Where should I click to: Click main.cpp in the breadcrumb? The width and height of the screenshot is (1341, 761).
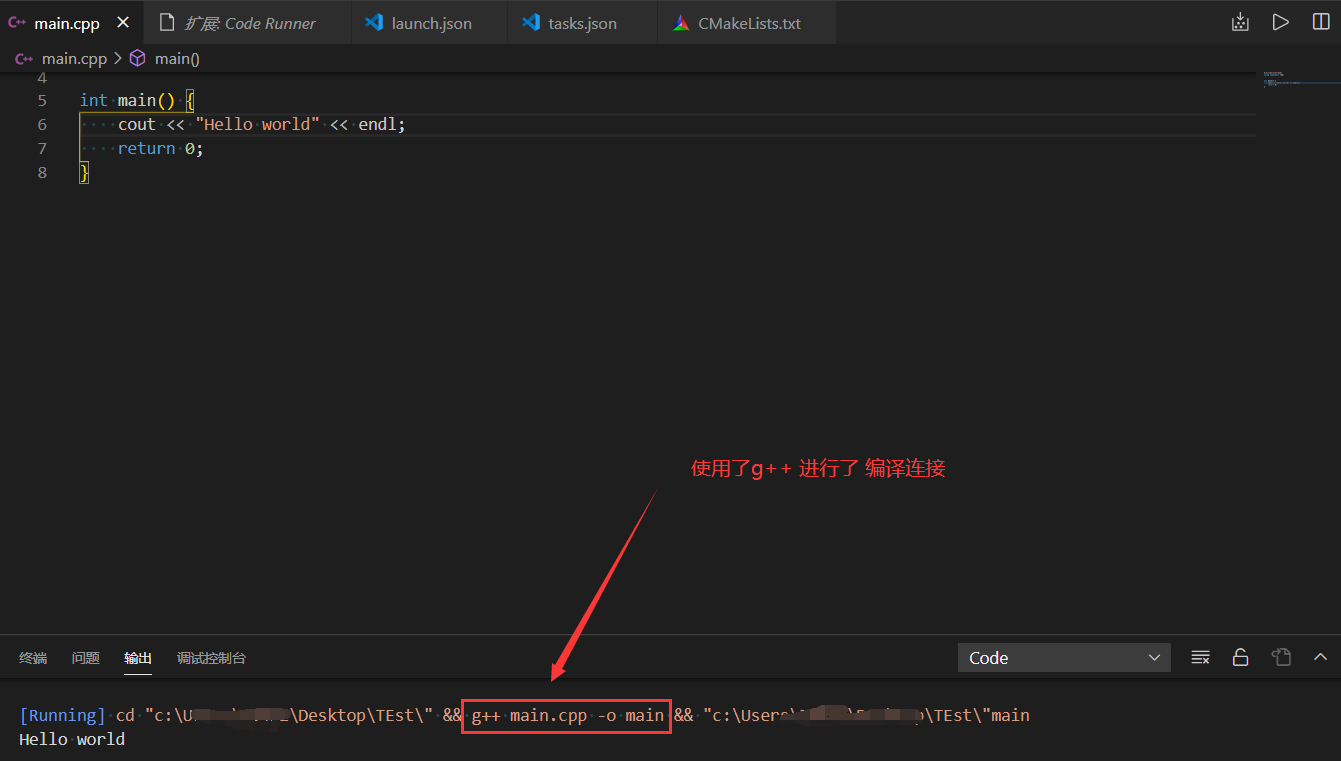pos(74,59)
